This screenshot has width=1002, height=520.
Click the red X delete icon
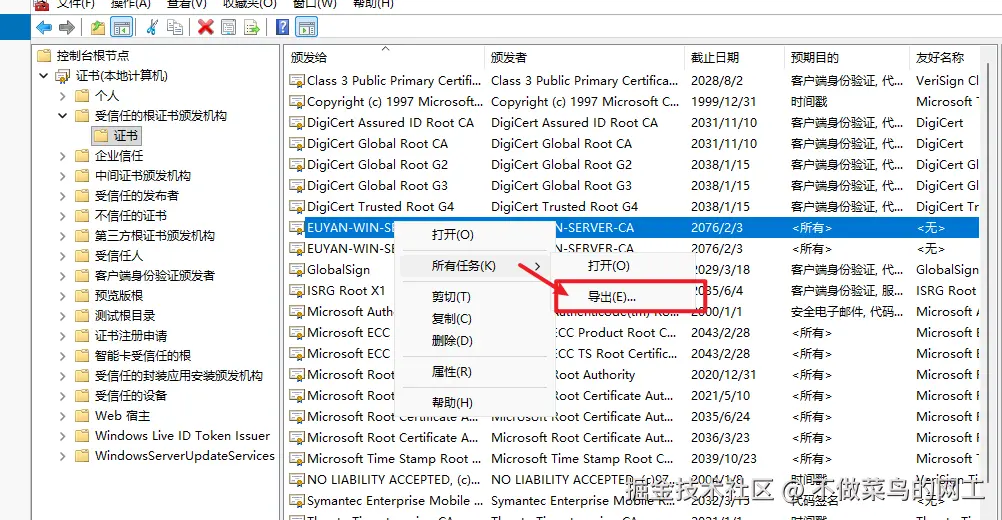206,27
